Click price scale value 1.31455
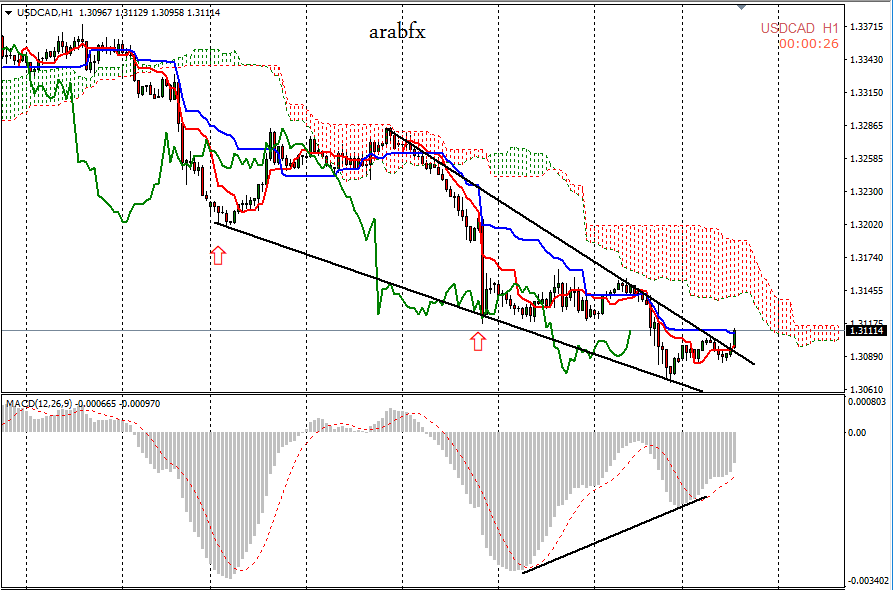The height and width of the screenshot is (590, 893). coord(866,290)
